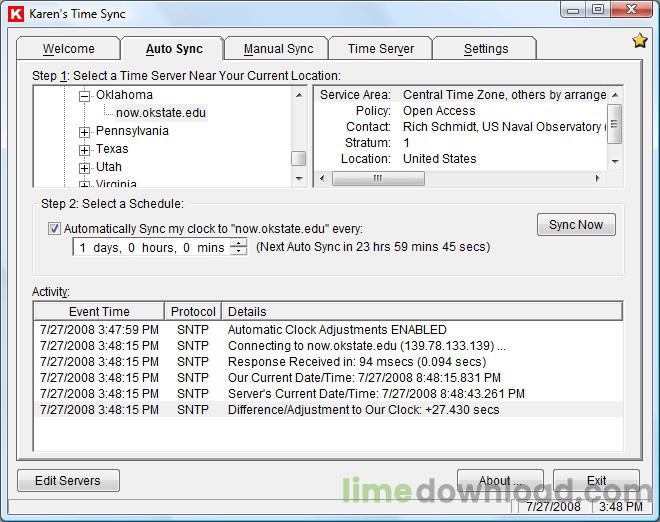This screenshot has width=660, height=522.
Task: Select 'Response Received in: 94 msecs' row
Action: click(328, 362)
